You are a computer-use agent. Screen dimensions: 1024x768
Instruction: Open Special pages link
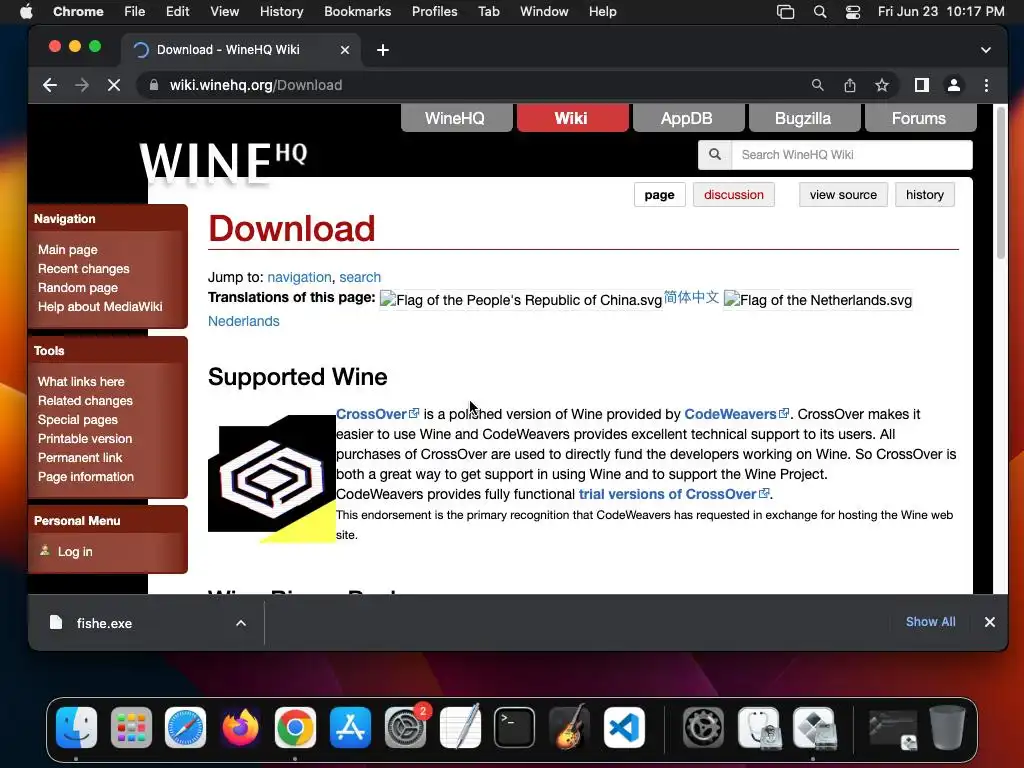[78, 419]
